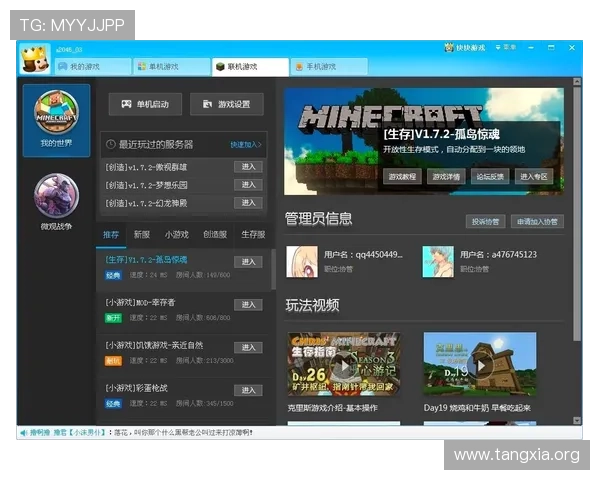The width and height of the screenshot is (600, 480).
Task: Click the Day19 烧鸡和牛奶 早餐吃起来 title
Action: click(477, 408)
